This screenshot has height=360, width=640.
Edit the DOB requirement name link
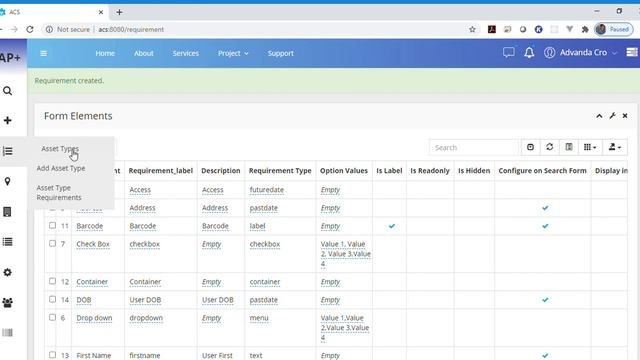(x=84, y=300)
